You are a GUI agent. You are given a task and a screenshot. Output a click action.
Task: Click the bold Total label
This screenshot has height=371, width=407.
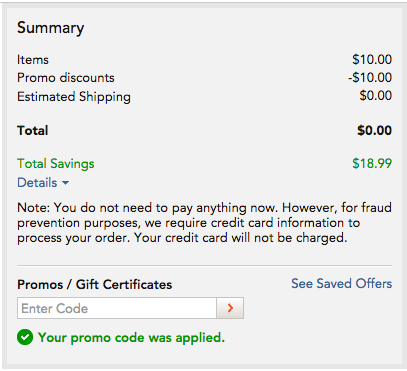point(33,130)
